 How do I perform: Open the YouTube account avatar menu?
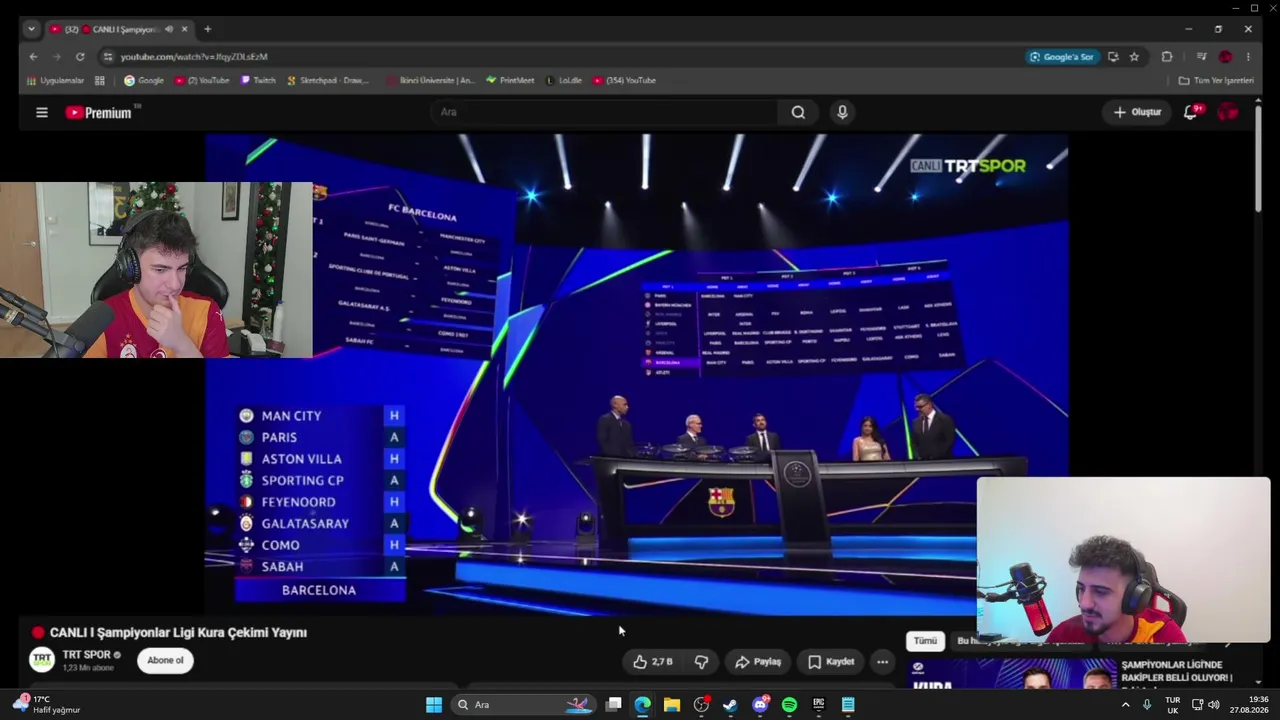1227,112
